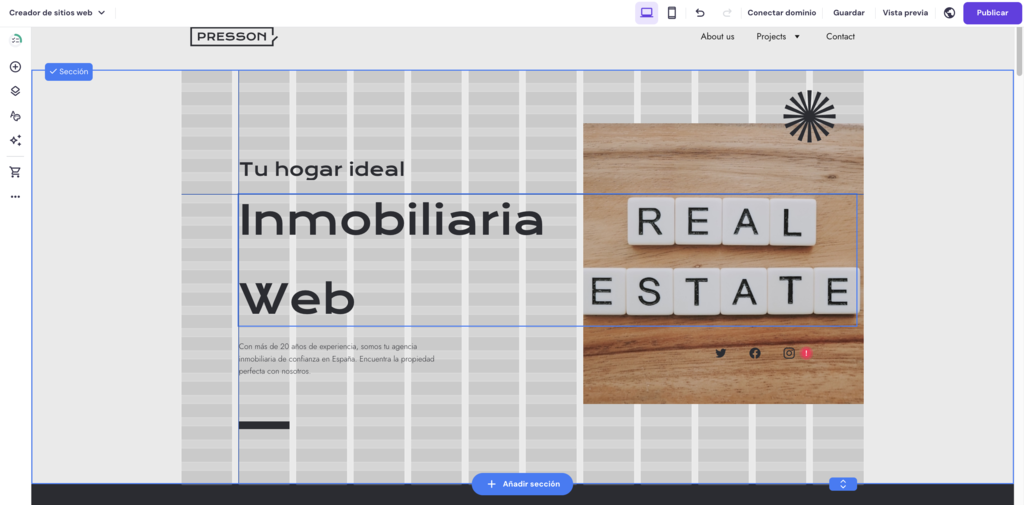The width and height of the screenshot is (1024, 505).
Task: Select the 'Inmobiliaria Web' title text
Action: point(391,259)
